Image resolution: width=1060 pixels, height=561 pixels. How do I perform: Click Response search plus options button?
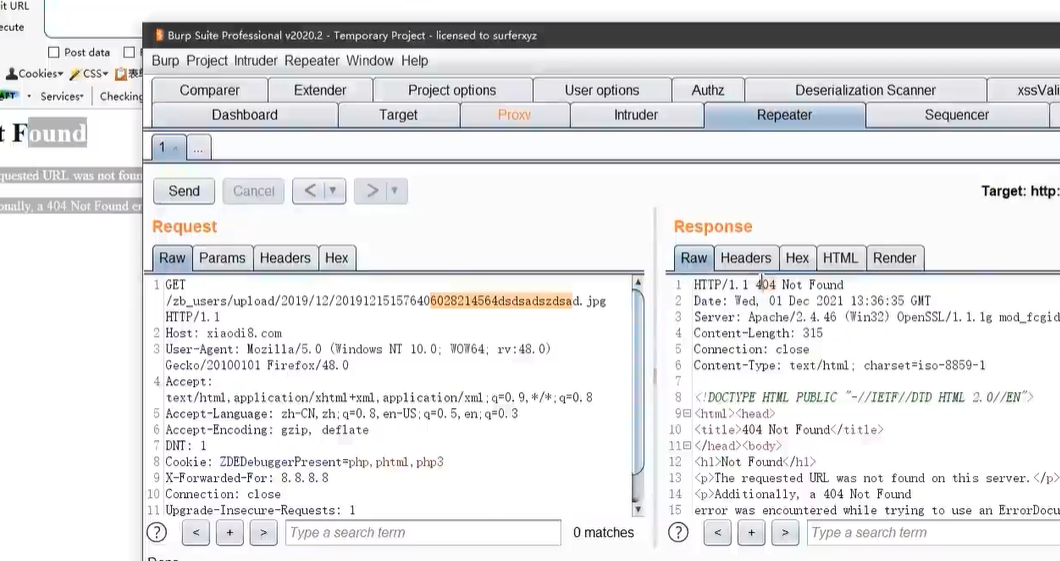tap(751, 533)
